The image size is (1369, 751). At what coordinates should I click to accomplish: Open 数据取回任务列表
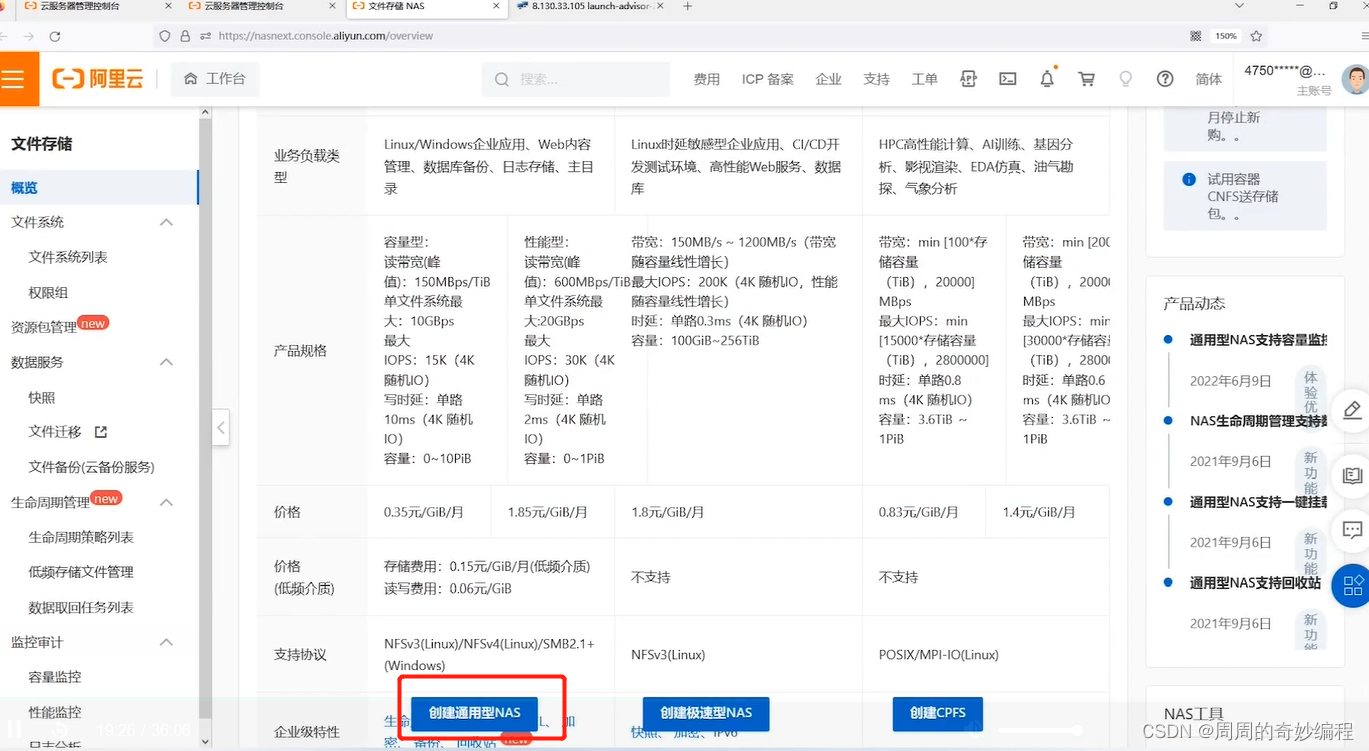point(81,607)
